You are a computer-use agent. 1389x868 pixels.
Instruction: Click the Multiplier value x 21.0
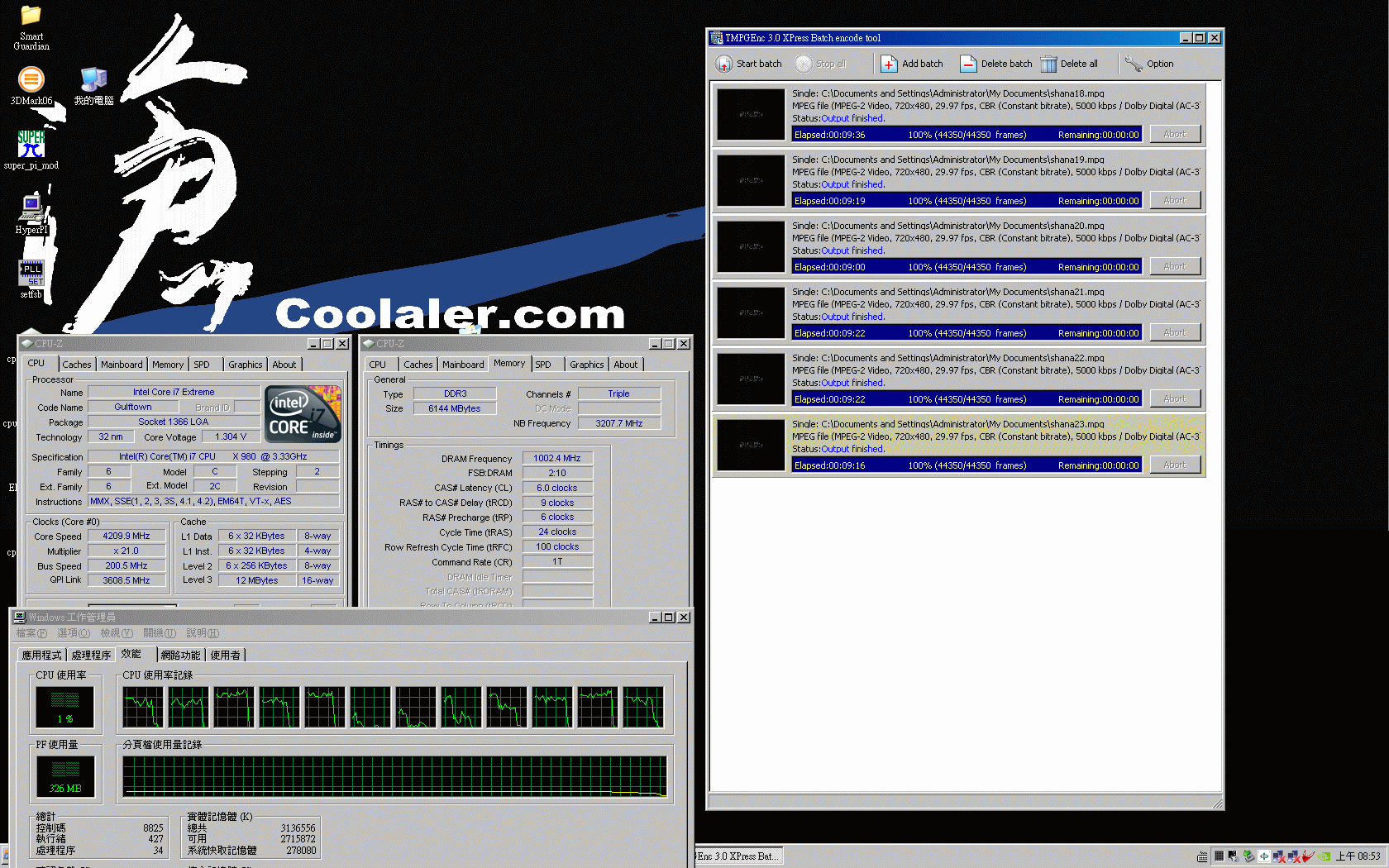(126, 551)
